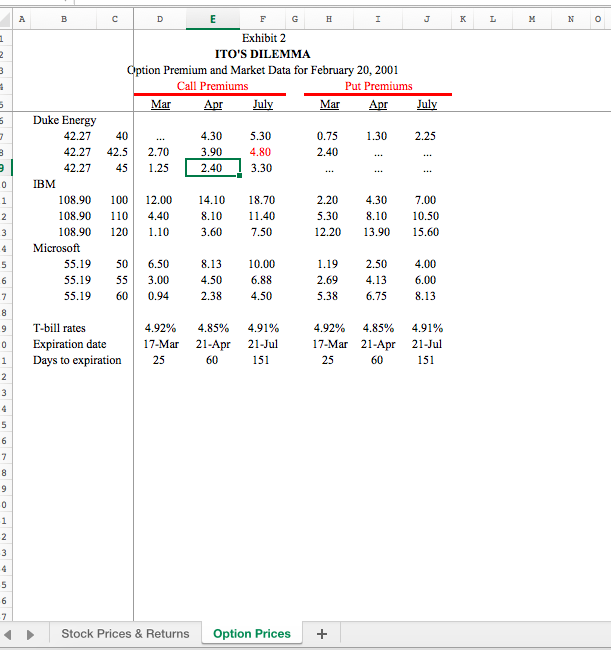Select Microsoft Apr call premium 8.13
This screenshot has width=611, height=650.
click(x=211, y=264)
